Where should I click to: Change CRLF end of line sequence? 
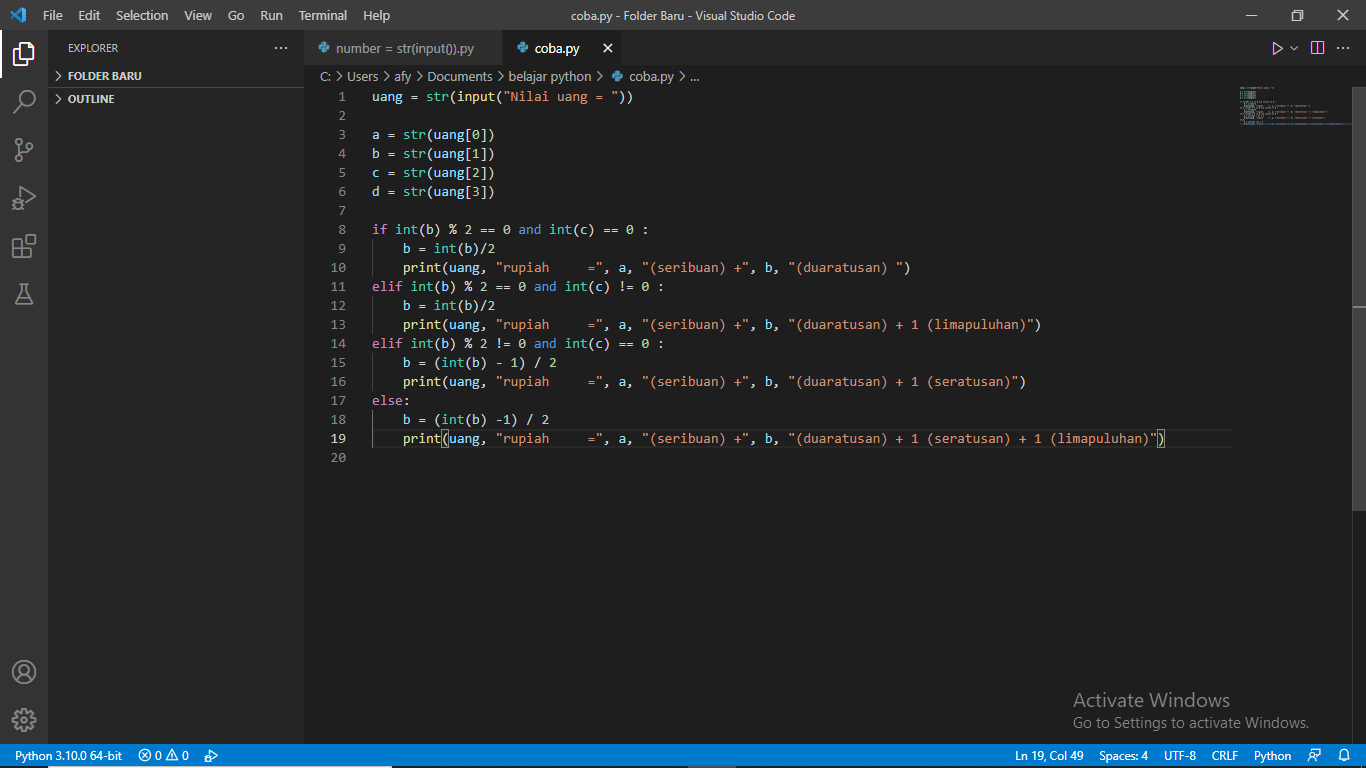click(x=1225, y=756)
